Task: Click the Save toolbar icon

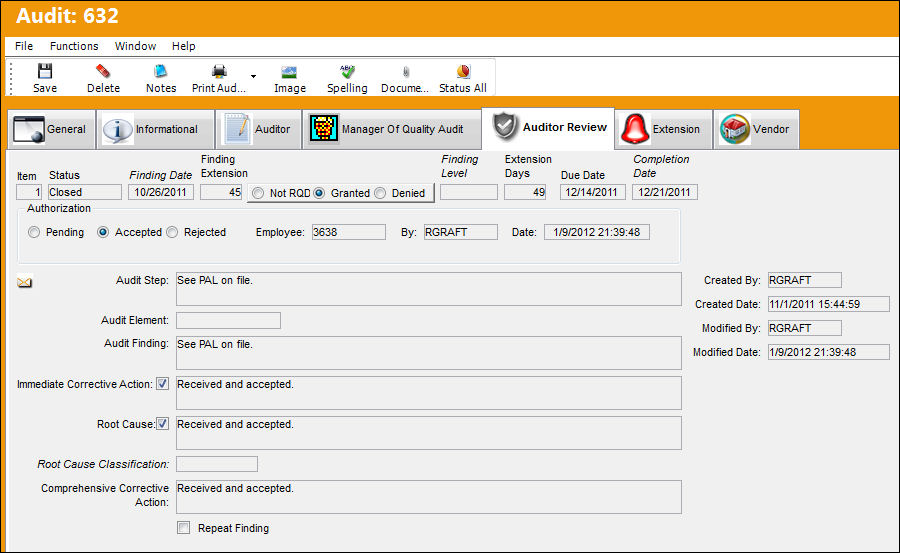Action: pyautogui.click(x=45, y=71)
